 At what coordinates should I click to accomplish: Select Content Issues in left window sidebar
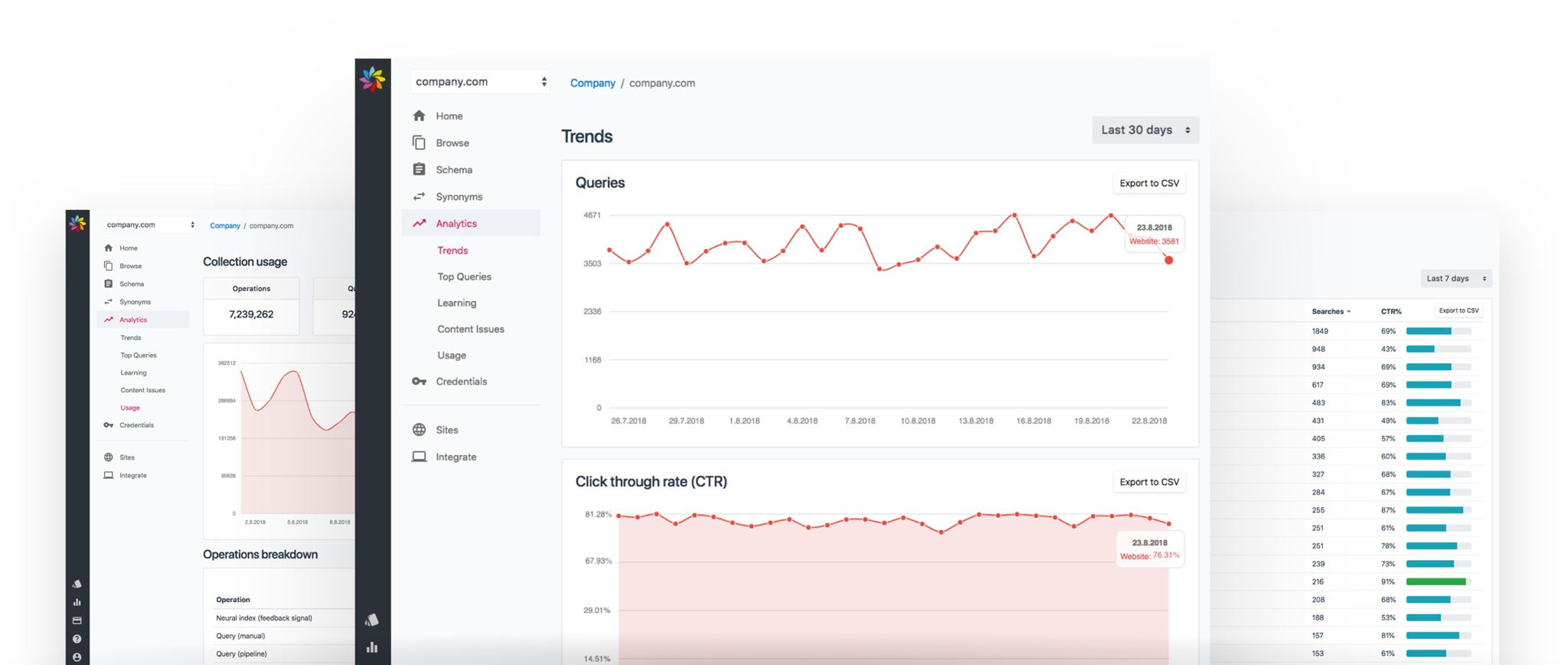tap(142, 390)
